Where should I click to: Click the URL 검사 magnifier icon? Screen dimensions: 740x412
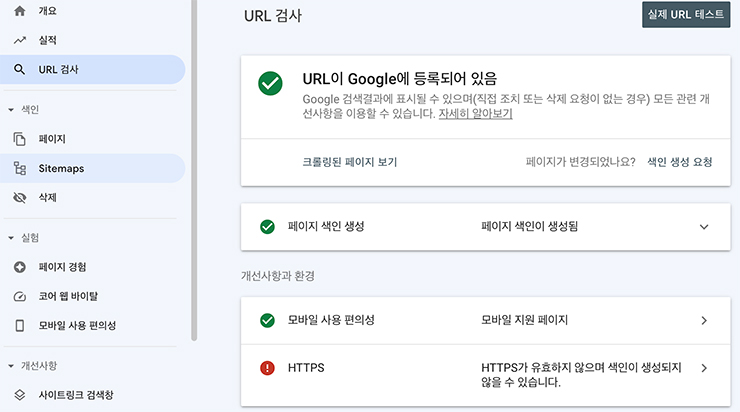(x=19, y=69)
